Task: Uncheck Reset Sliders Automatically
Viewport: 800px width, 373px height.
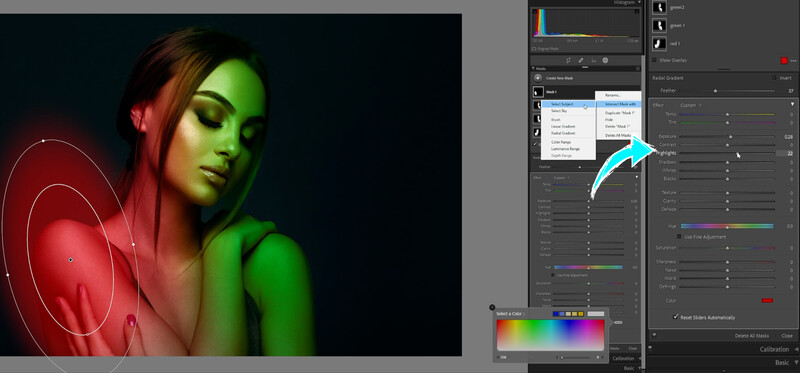Action: 676,317
